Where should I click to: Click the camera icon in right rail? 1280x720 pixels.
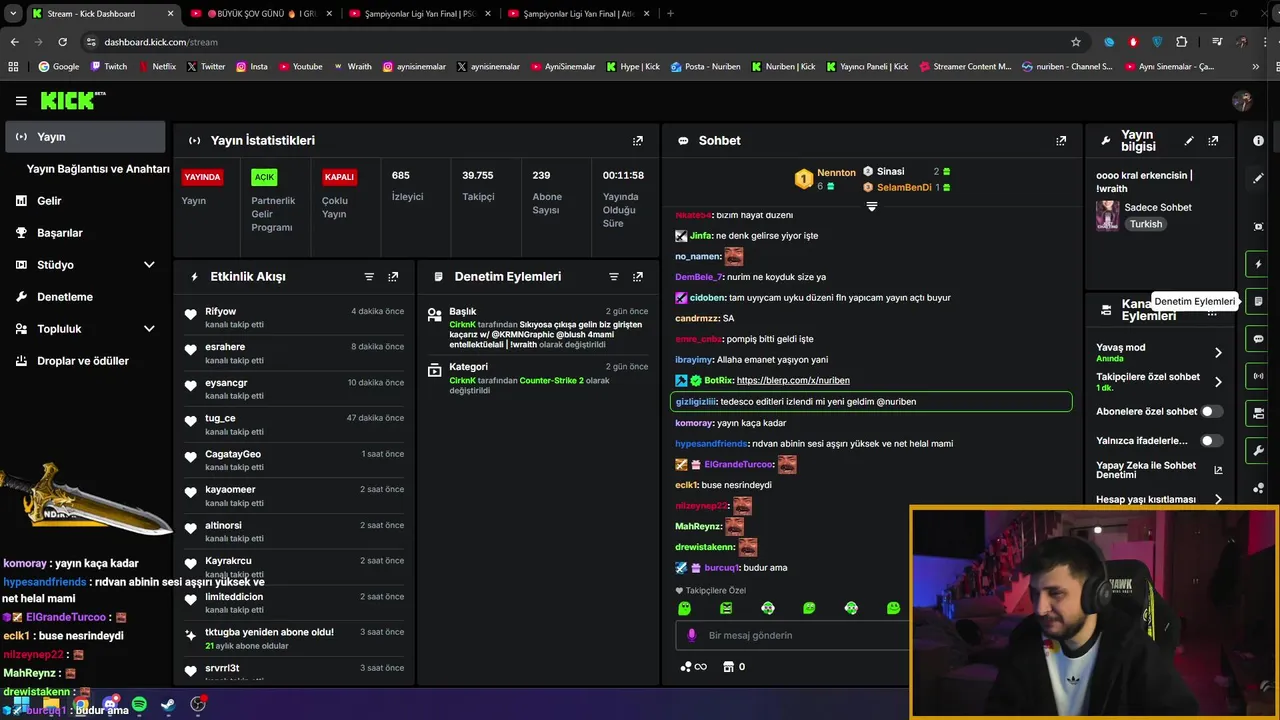[x=1258, y=413]
